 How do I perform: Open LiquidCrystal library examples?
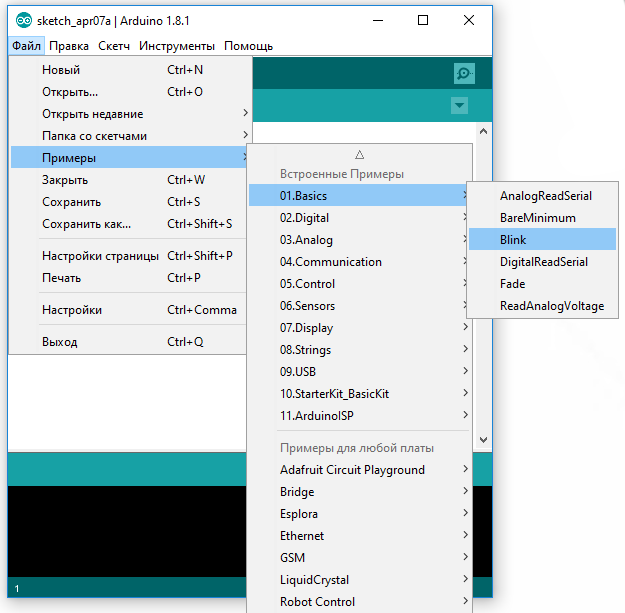pyautogui.click(x=359, y=579)
